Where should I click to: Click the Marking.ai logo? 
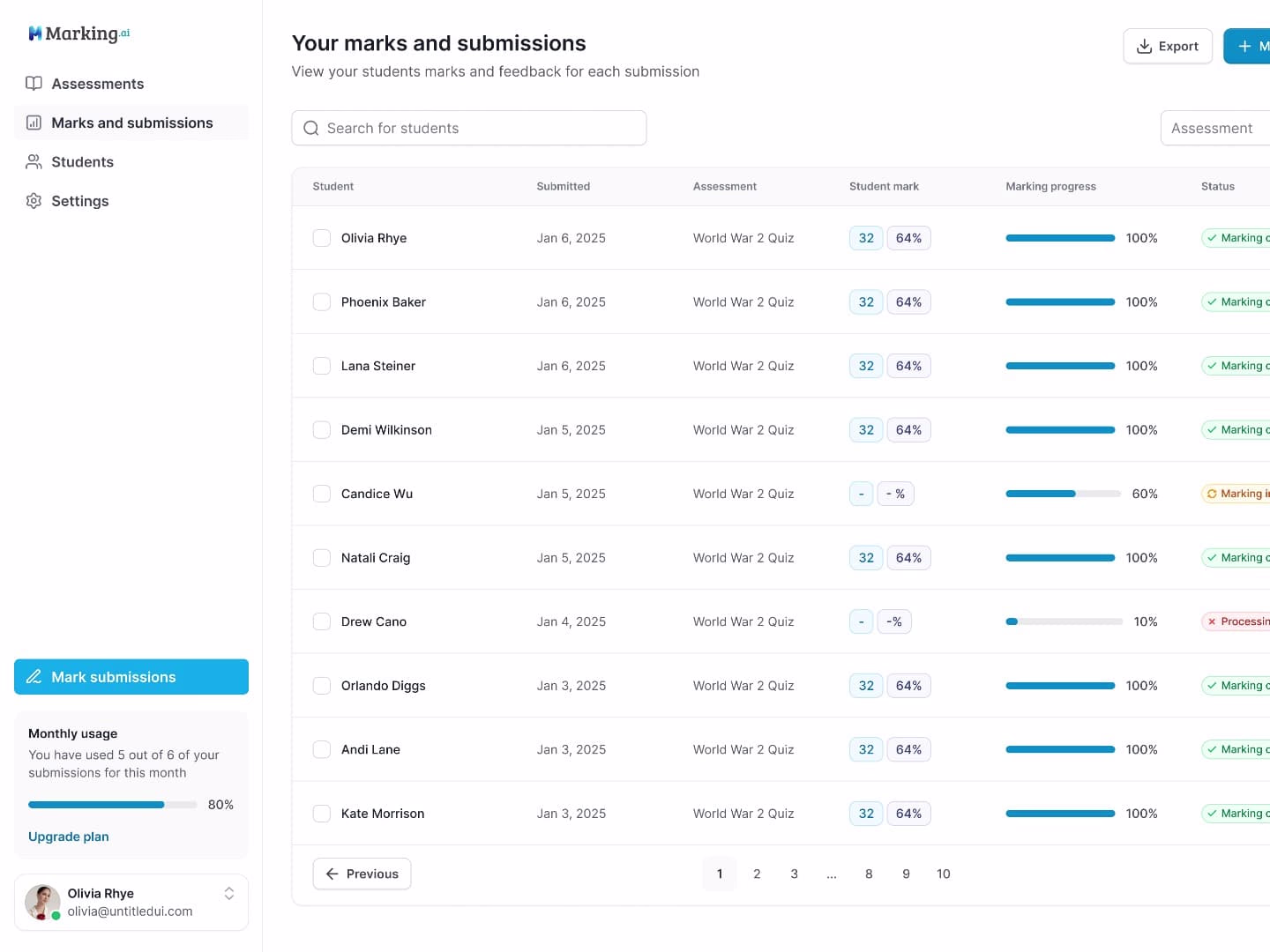[79, 33]
